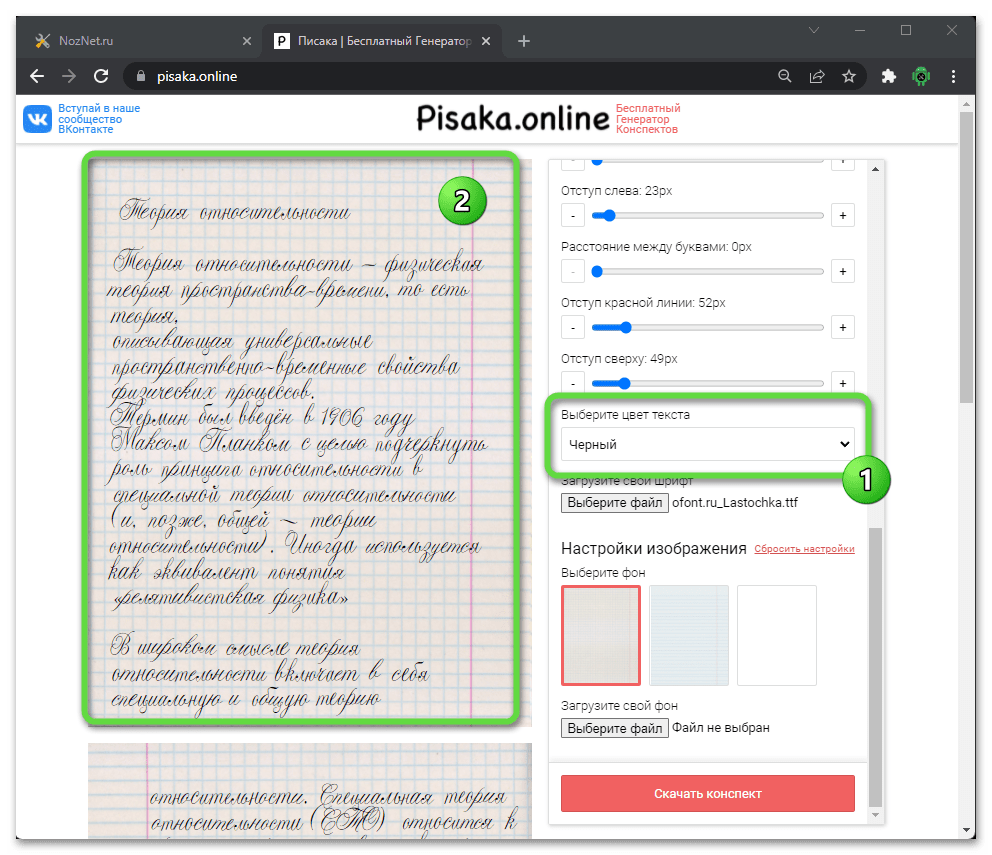Reload the page with refresh icon

tap(100, 76)
